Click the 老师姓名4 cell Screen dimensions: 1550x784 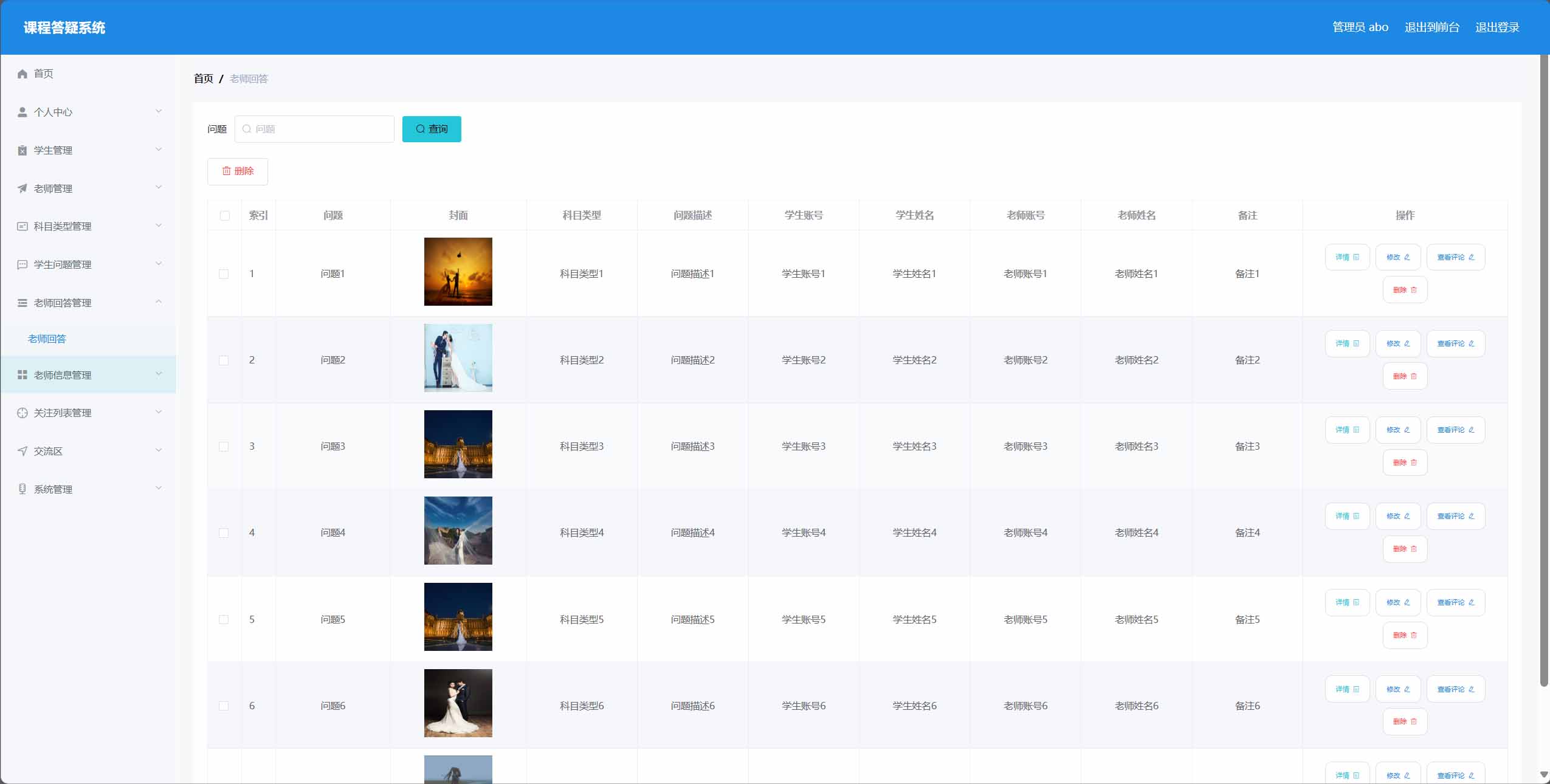point(1137,533)
